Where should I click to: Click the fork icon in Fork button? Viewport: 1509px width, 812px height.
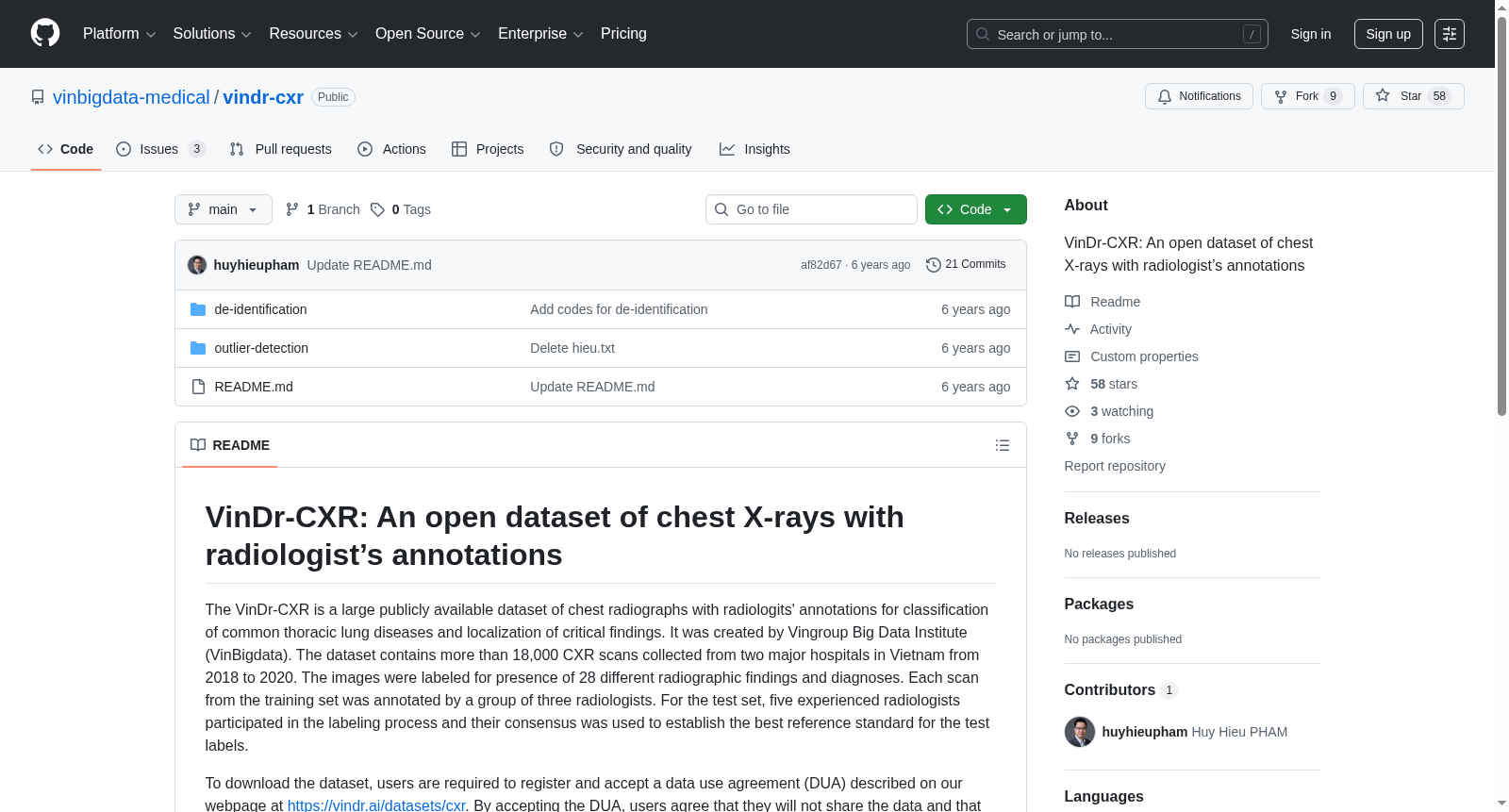[x=1281, y=96]
